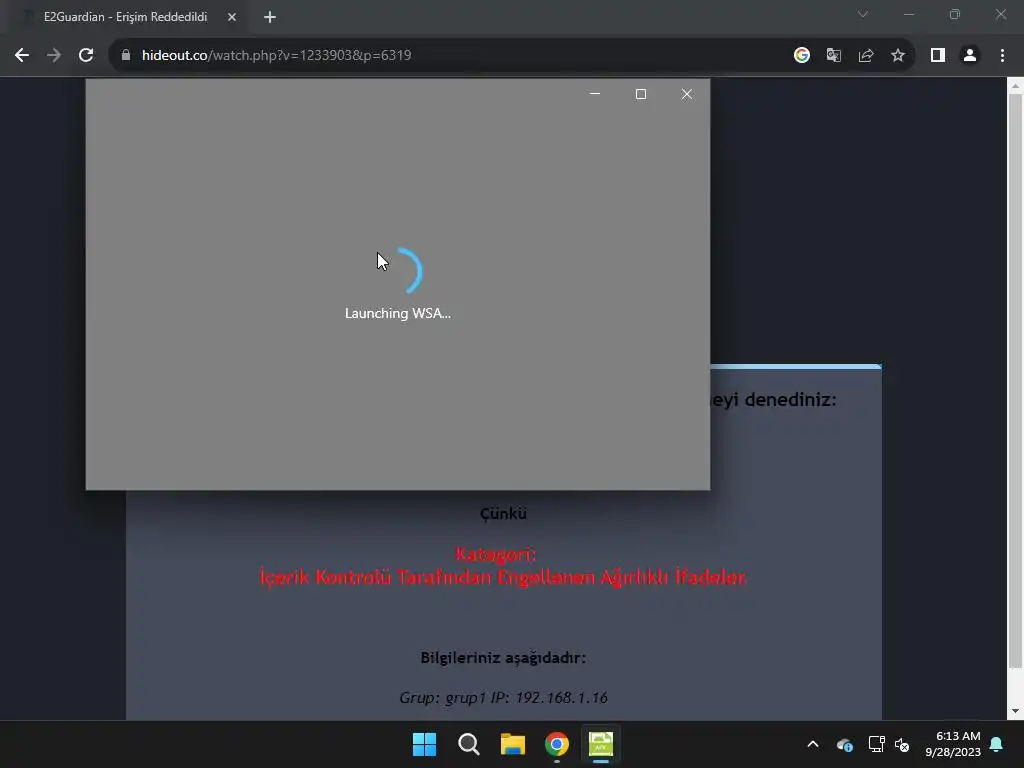This screenshot has height=768, width=1024.
Task: Open Chrome's side panel
Action: tap(938, 56)
